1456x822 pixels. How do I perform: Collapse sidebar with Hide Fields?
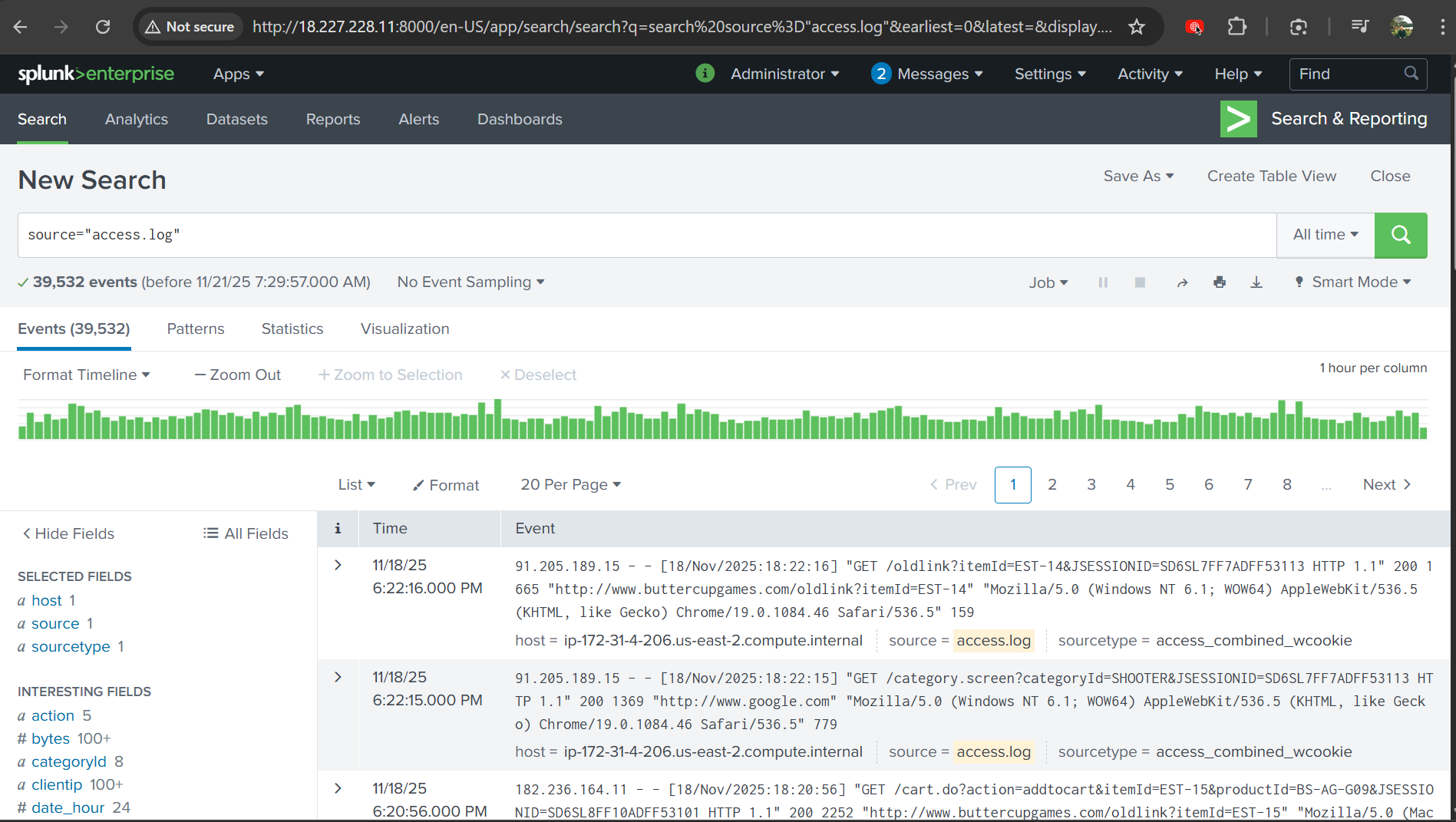(x=68, y=533)
